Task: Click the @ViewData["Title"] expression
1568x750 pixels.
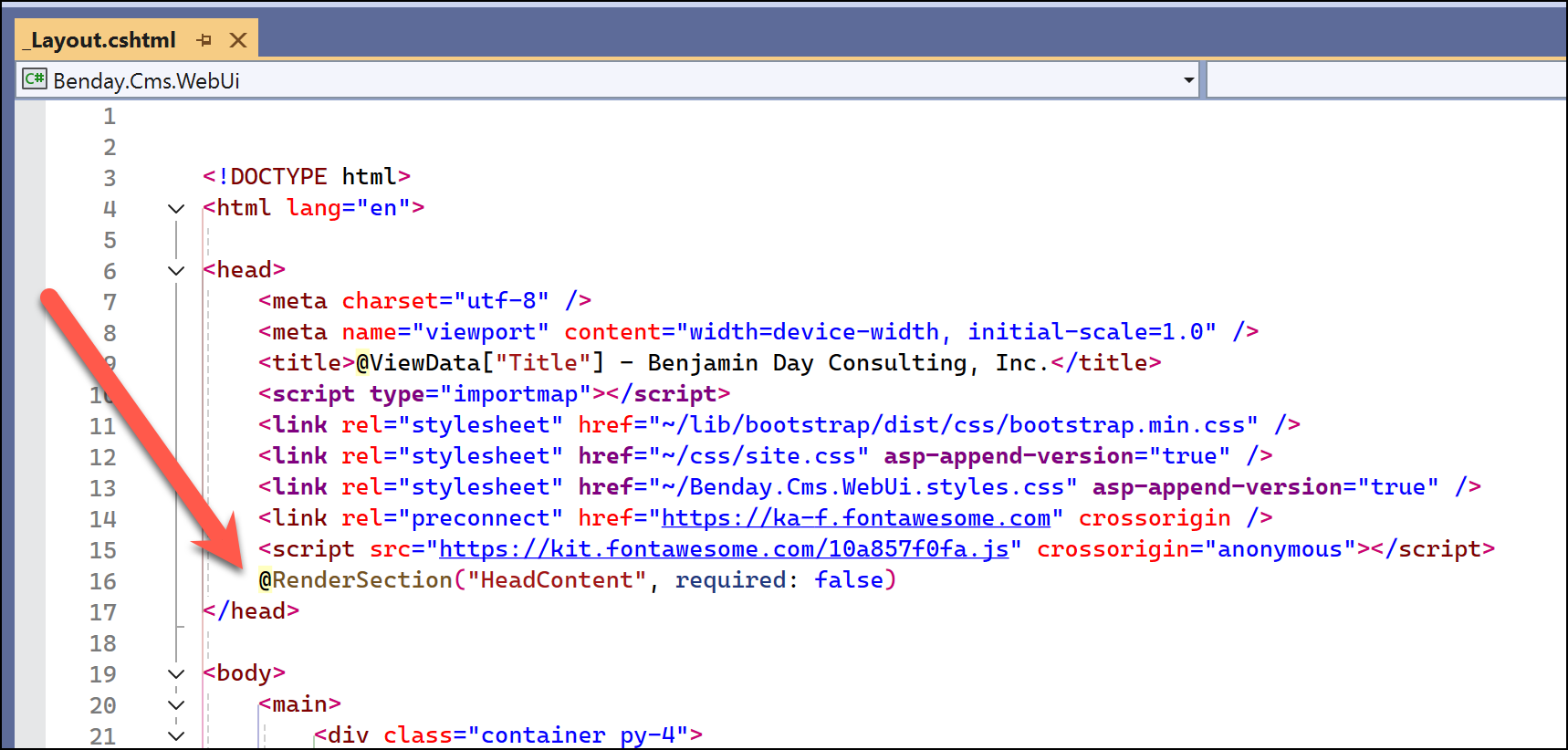Action: (480, 363)
